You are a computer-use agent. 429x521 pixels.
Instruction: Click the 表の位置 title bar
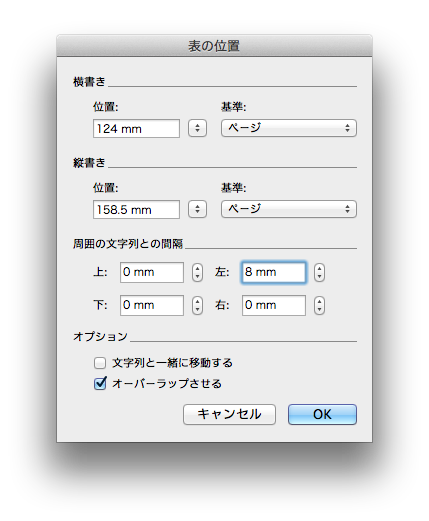coord(214,46)
